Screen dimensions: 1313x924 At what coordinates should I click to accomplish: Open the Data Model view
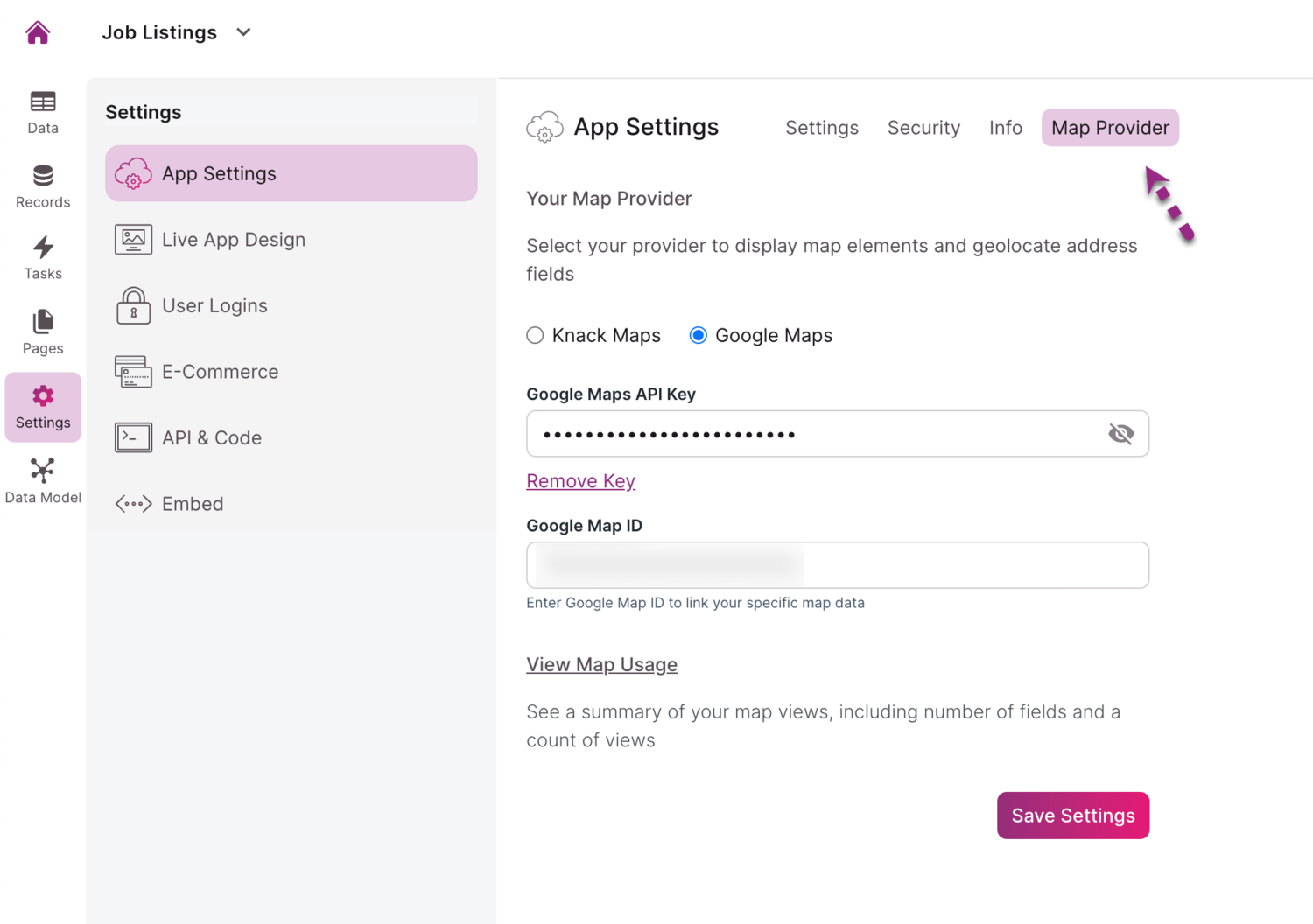pos(43,481)
